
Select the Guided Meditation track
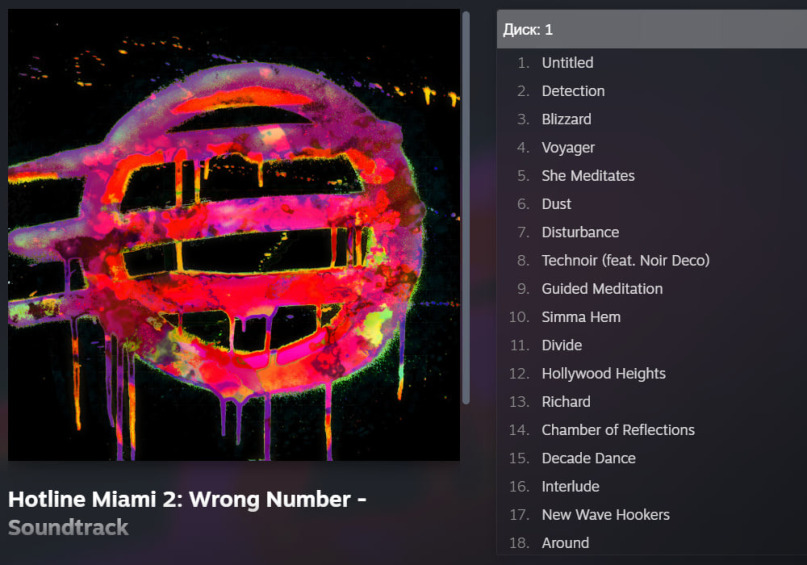(x=652, y=289)
